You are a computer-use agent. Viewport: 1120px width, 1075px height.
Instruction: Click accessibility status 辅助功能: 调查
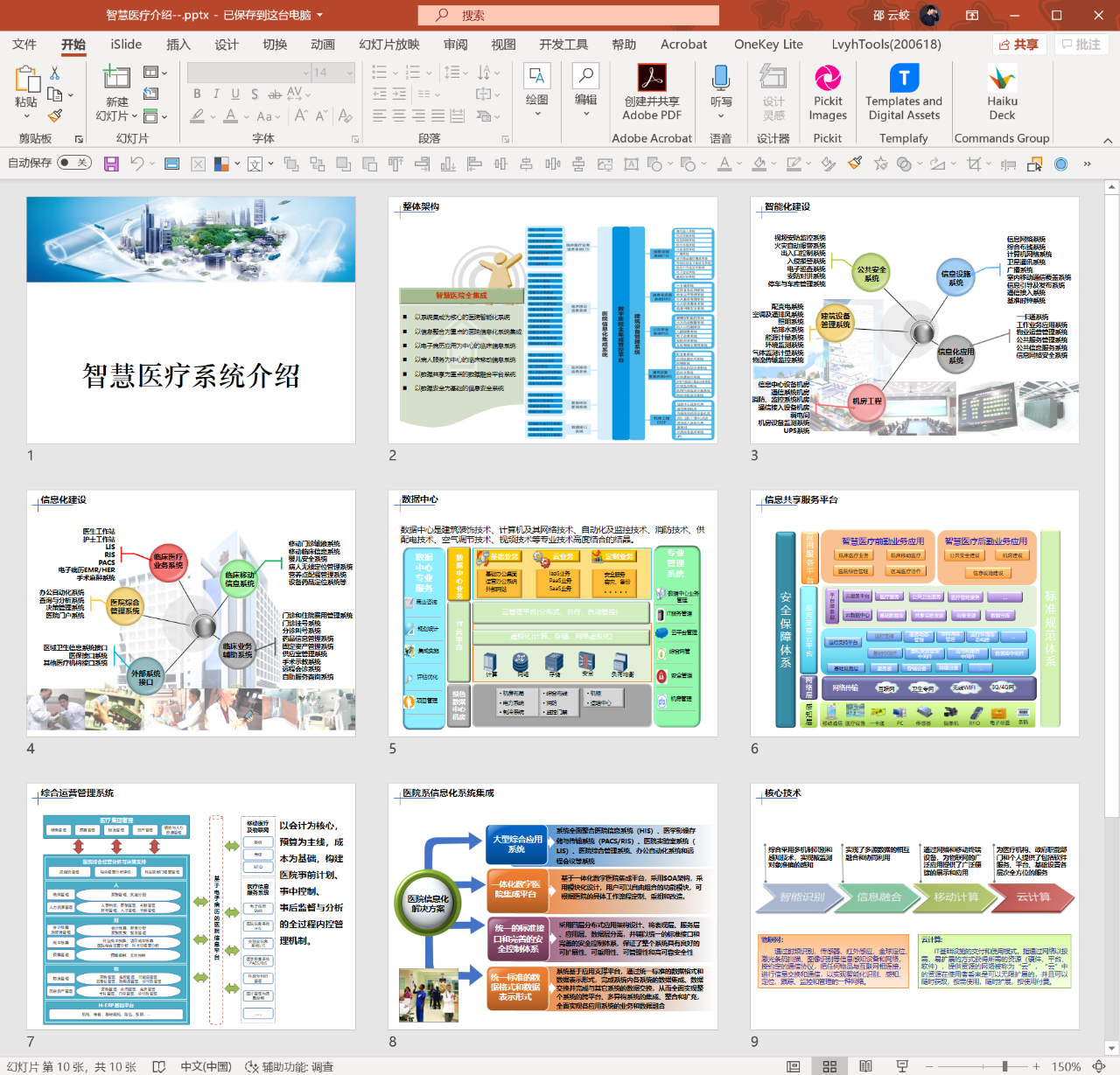click(x=290, y=1066)
